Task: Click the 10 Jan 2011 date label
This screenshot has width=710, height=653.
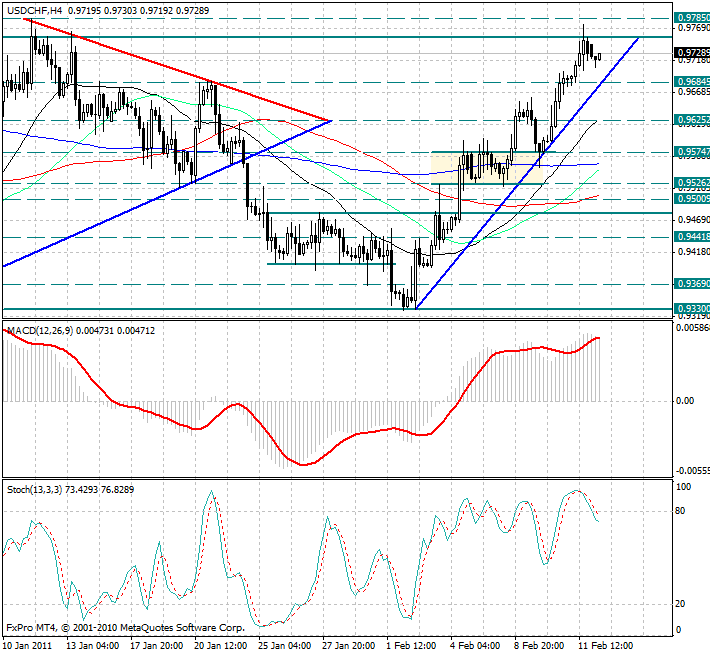Action: (27, 646)
